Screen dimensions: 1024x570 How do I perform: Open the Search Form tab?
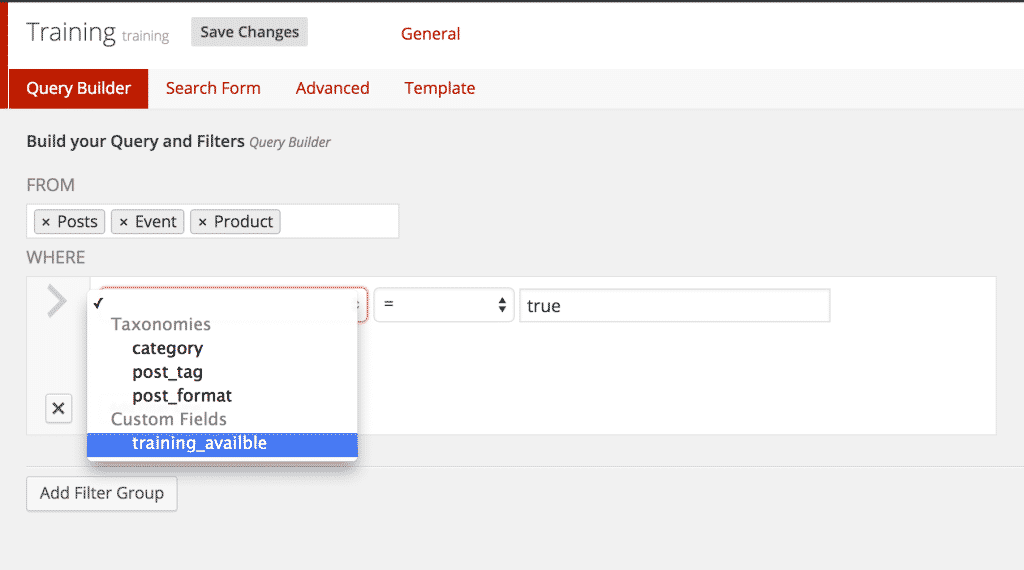(213, 89)
